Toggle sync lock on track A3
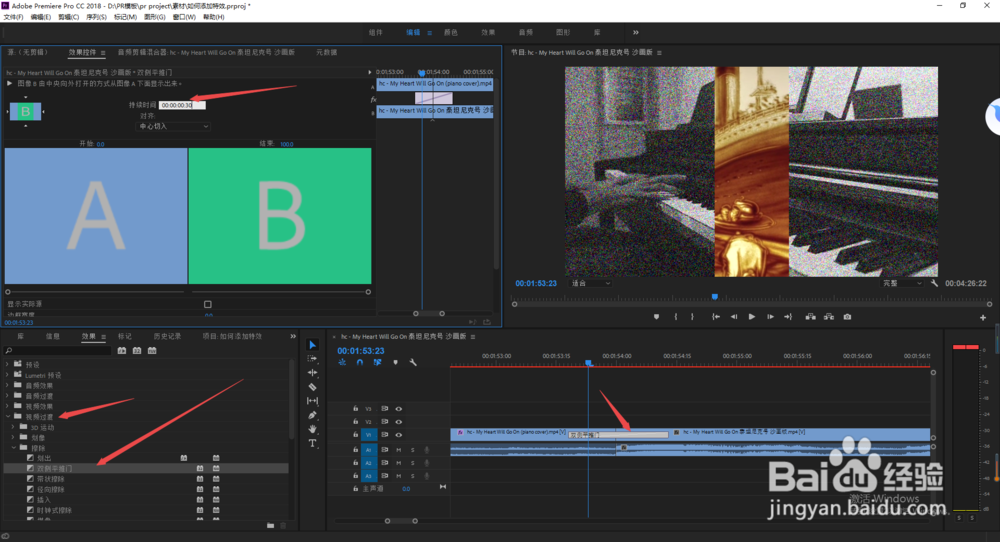Image resolution: width=1000 pixels, height=542 pixels. (x=385, y=476)
